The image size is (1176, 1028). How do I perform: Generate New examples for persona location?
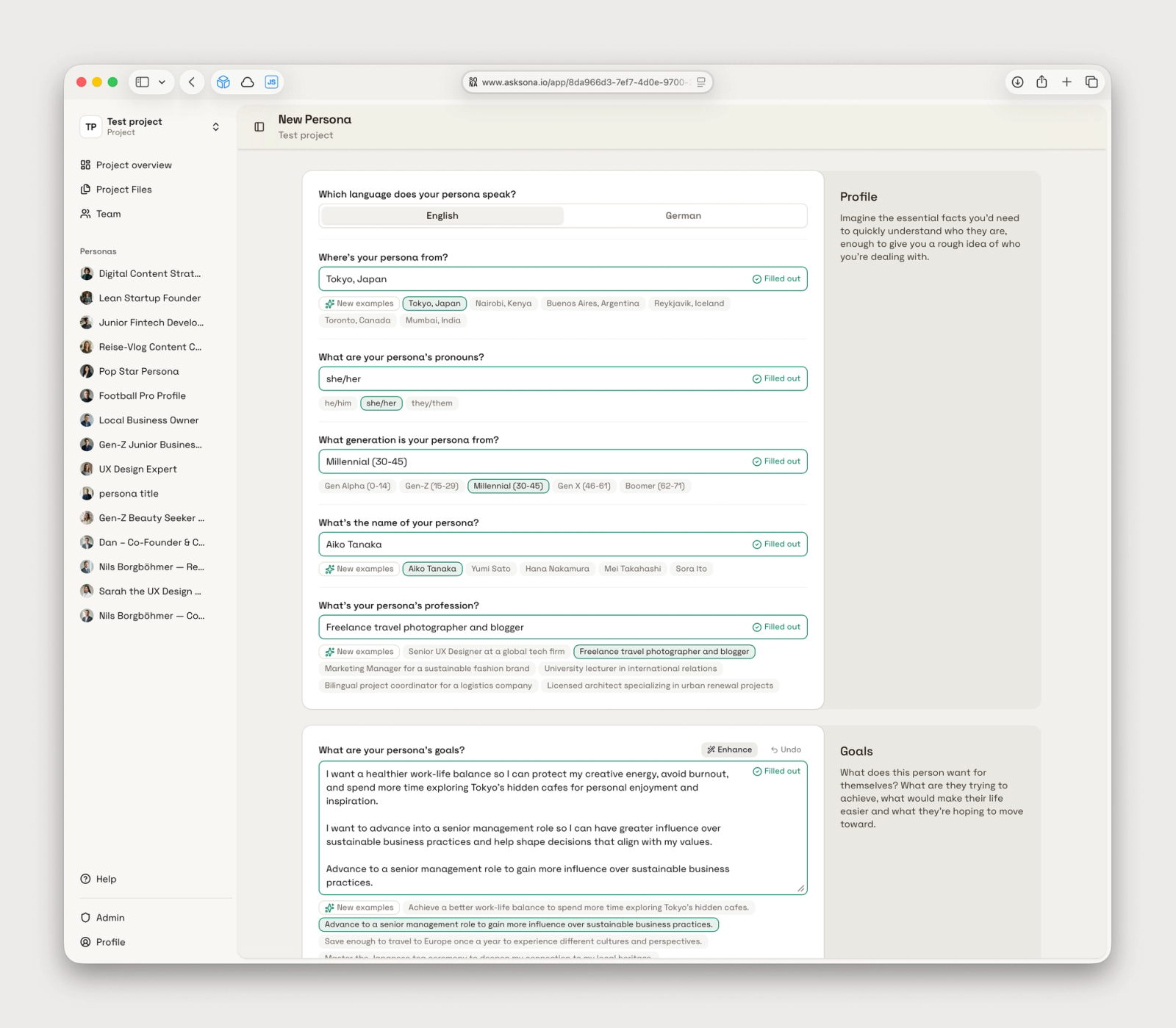359,303
